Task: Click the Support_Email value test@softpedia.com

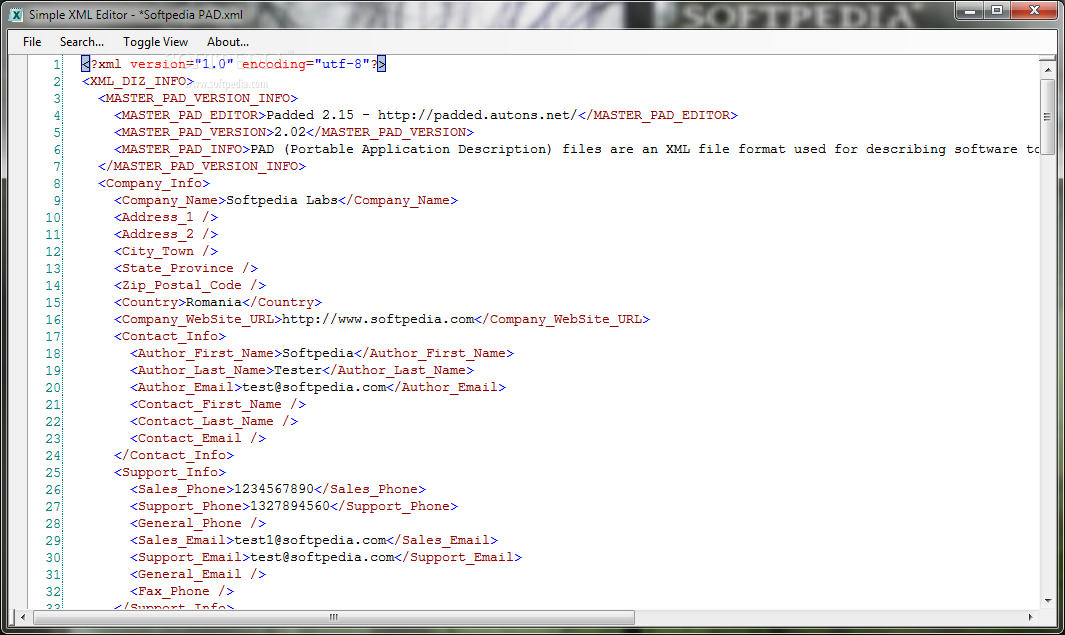Action: tap(322, 556)
